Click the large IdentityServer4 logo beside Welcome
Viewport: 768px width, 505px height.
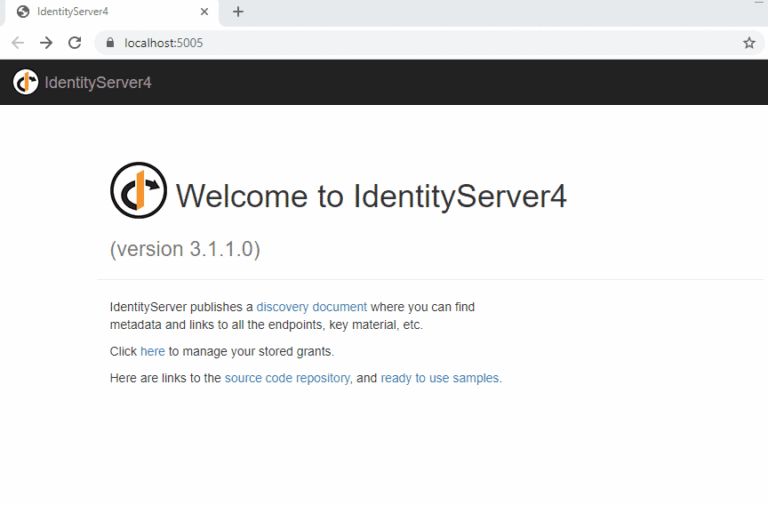(x=138, y=190)
